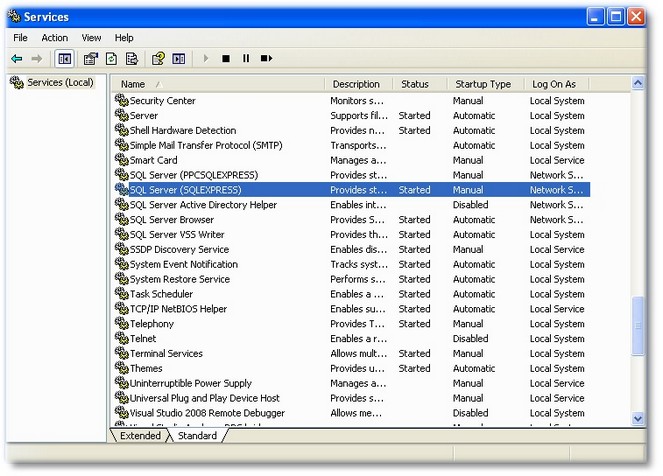Click the gear icon beside Task Scheduler

point(122,294)
